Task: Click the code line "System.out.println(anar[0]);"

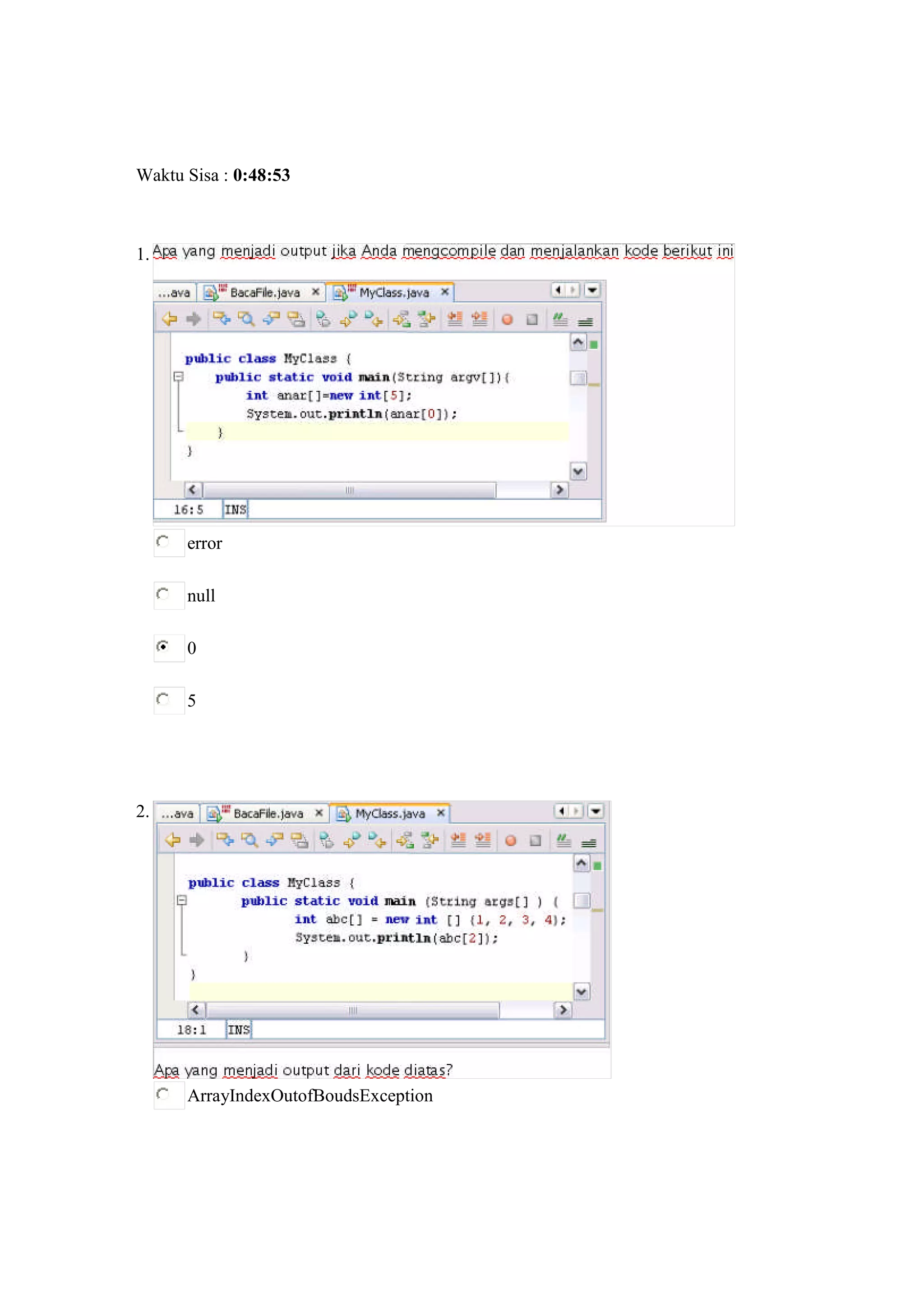Action: (351, 414)
